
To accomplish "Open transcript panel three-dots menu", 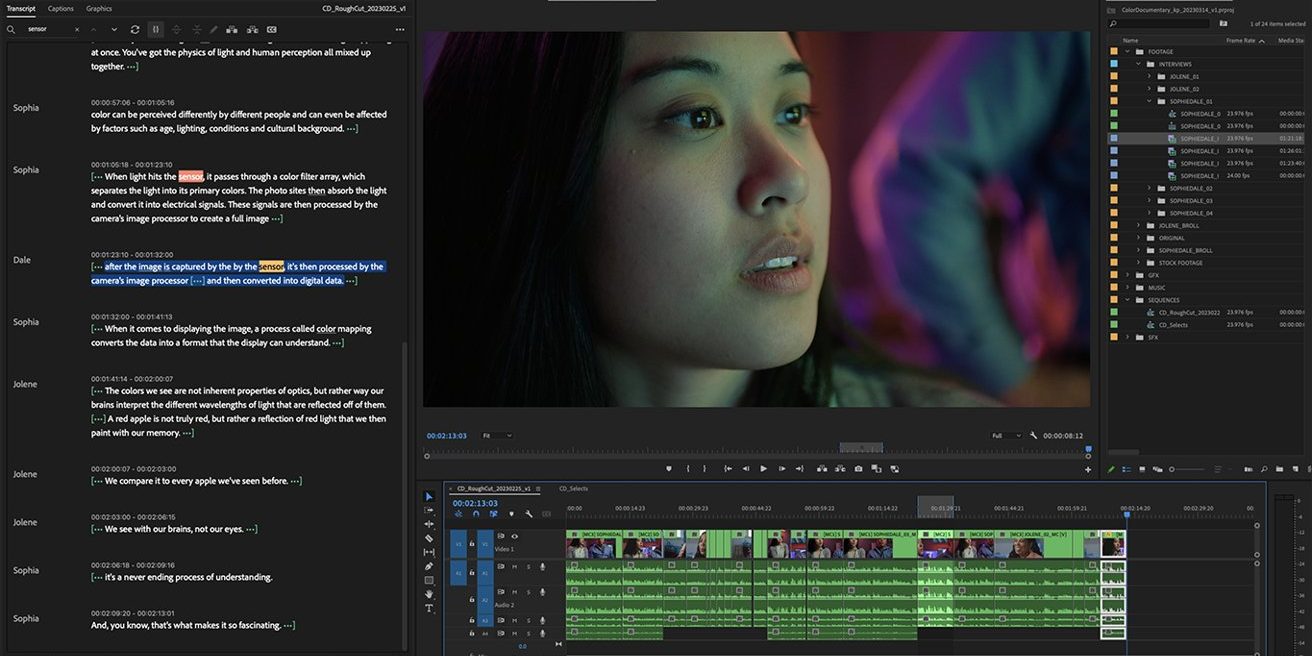I will (400, 30).
